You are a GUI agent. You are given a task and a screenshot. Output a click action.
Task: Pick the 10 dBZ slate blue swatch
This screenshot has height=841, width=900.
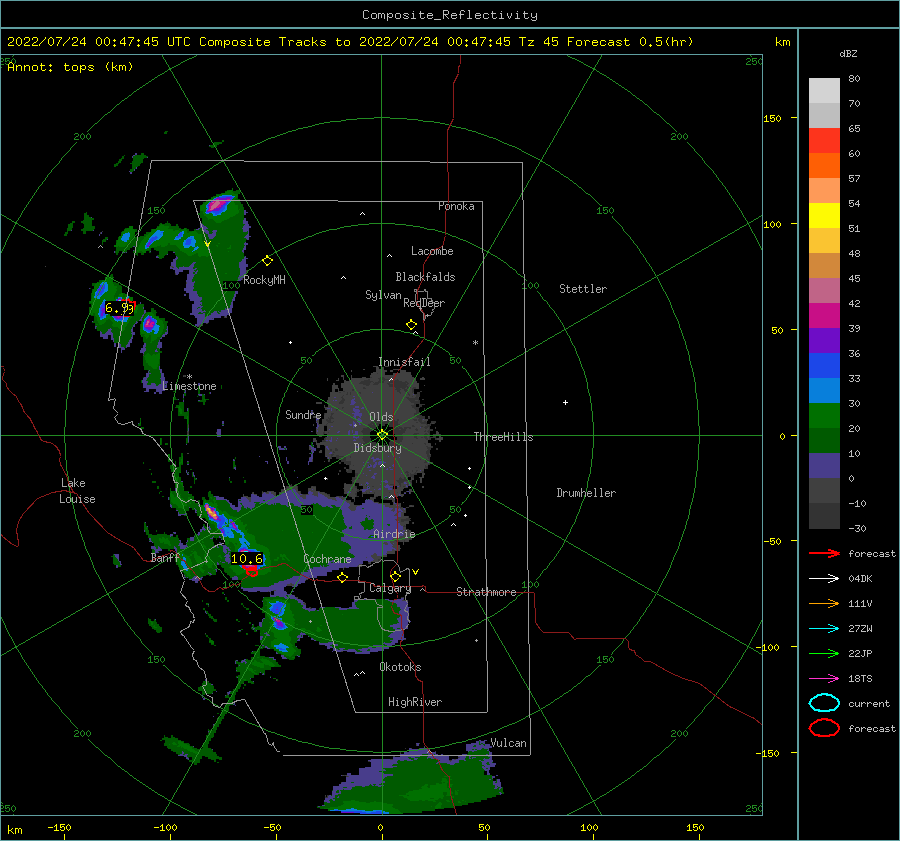pyautogui.click(x=824, y=466)
